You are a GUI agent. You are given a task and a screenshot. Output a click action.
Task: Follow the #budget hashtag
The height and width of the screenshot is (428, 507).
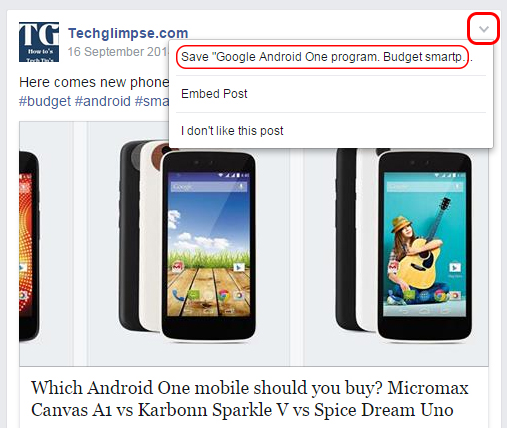pos(45,101)
